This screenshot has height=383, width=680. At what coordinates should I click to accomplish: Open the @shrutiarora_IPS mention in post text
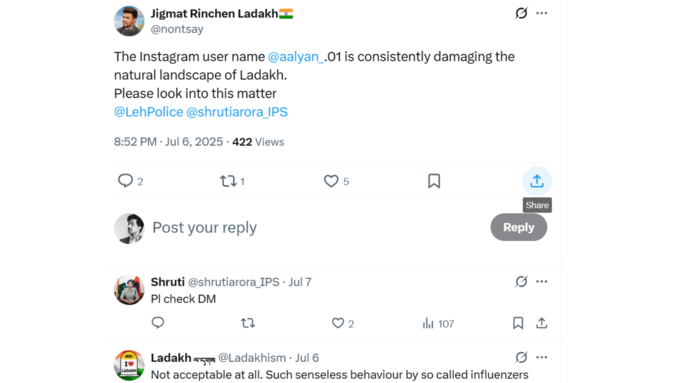tap(237, 112)
